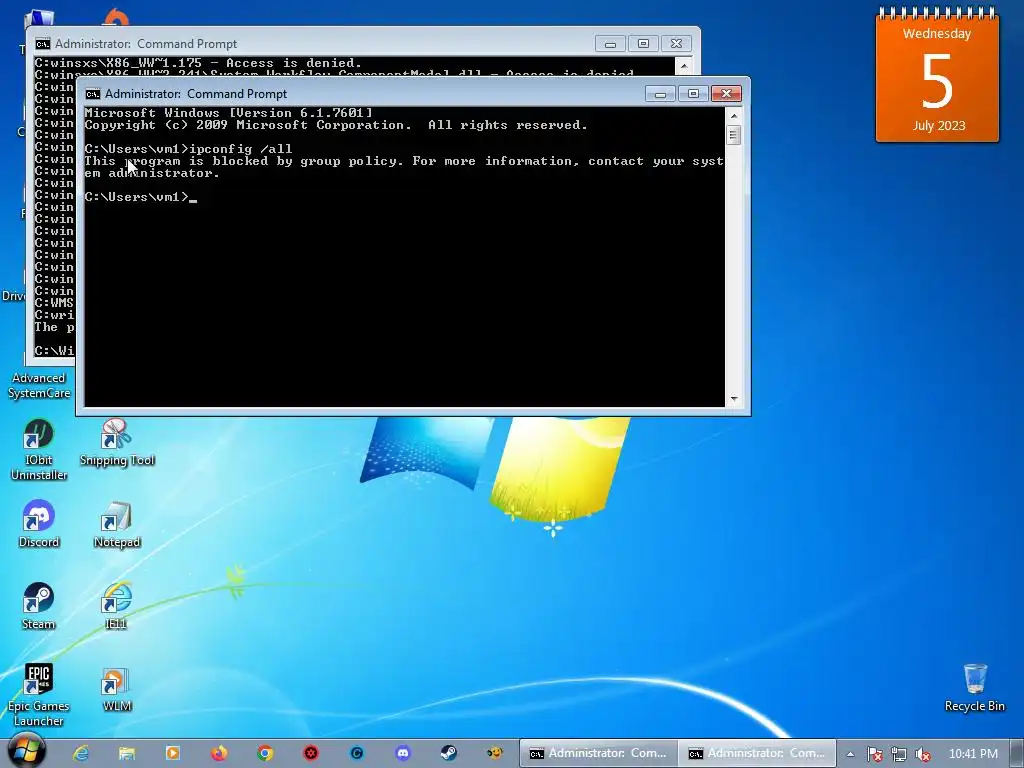Open the back Command Prompt window system menu icon
The image size is (1024, 768).
coord(42,44)
